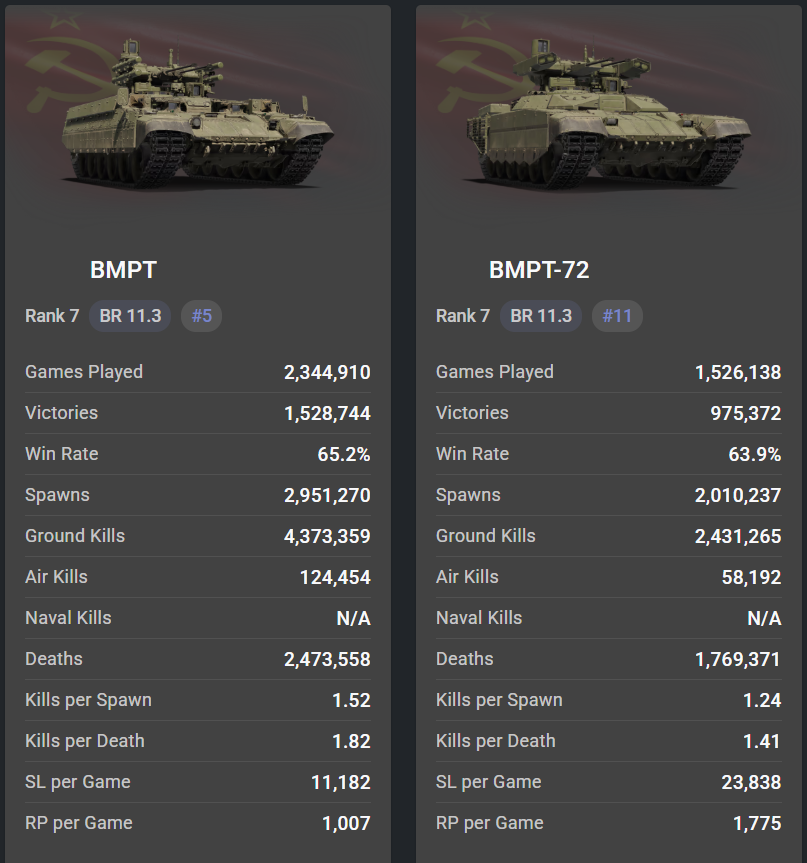Viewport: 807px width, 863px height.
Task: Open the BMPT vehicle title
Action: click(x=123, y=269)
